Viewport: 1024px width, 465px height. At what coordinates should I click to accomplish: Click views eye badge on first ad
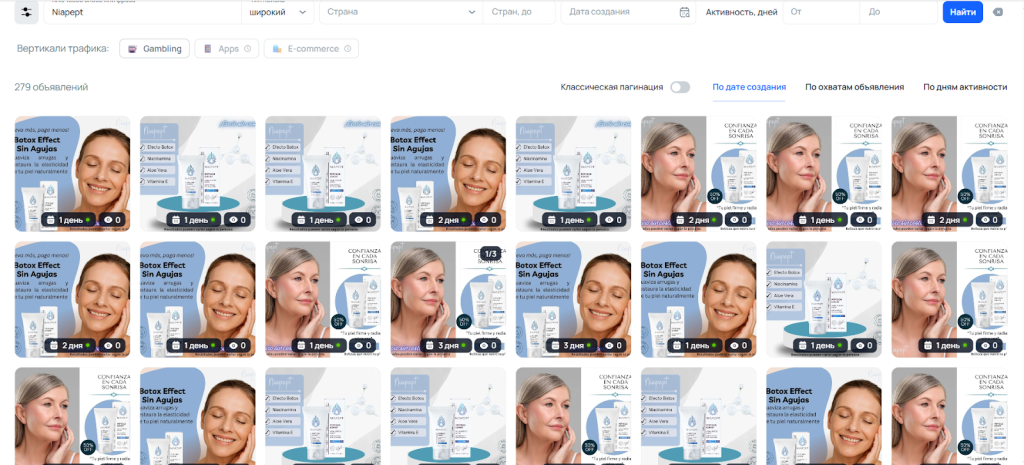[111, 220]
